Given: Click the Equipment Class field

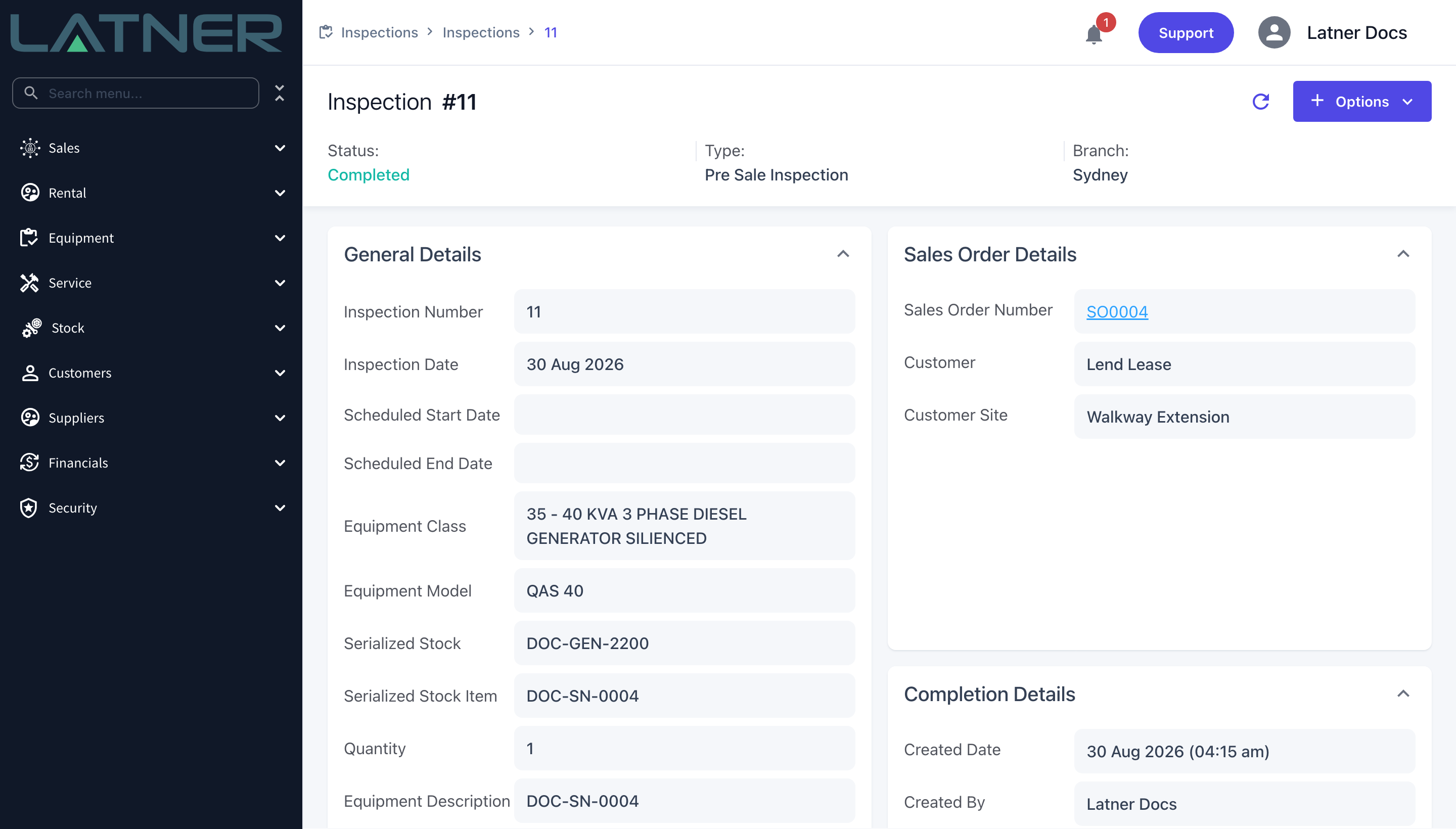Looking at the screenshot, I should coord(685,526).
